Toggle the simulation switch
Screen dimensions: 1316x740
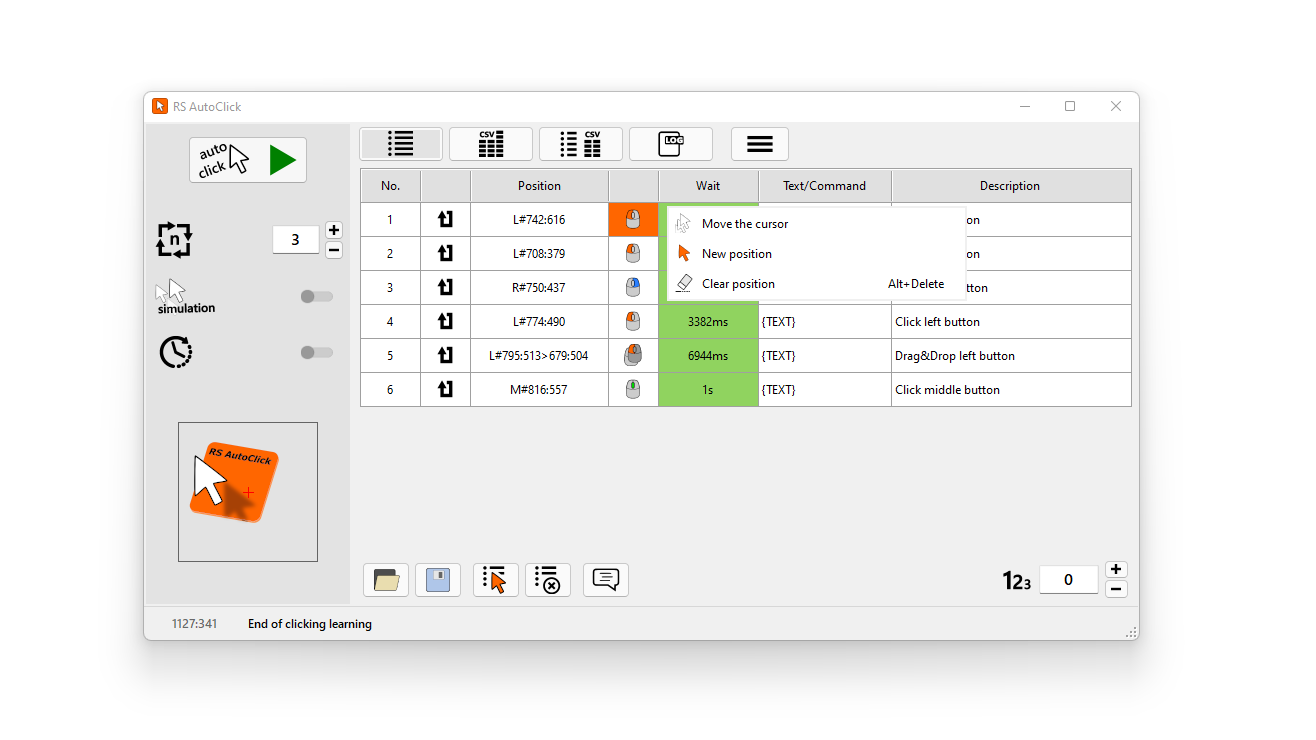[x=316, y=296]
